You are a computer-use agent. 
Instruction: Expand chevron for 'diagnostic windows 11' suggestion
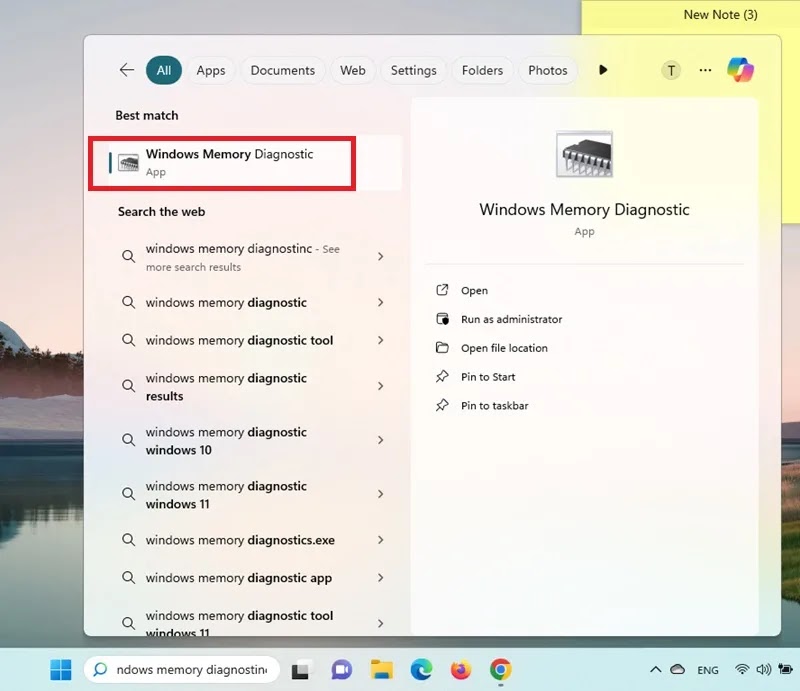point(381,494)
